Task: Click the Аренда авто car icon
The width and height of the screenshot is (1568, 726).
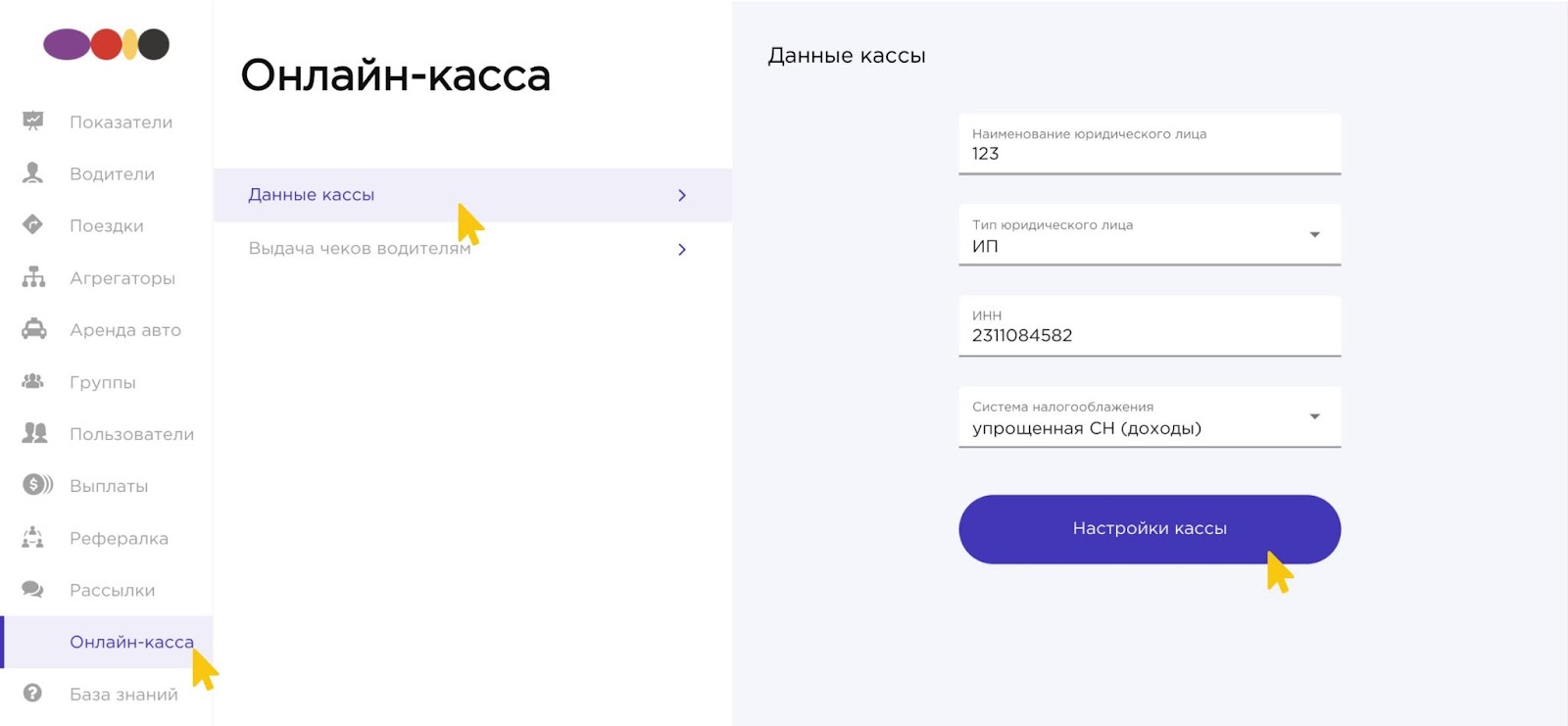Action: [33, 329]
